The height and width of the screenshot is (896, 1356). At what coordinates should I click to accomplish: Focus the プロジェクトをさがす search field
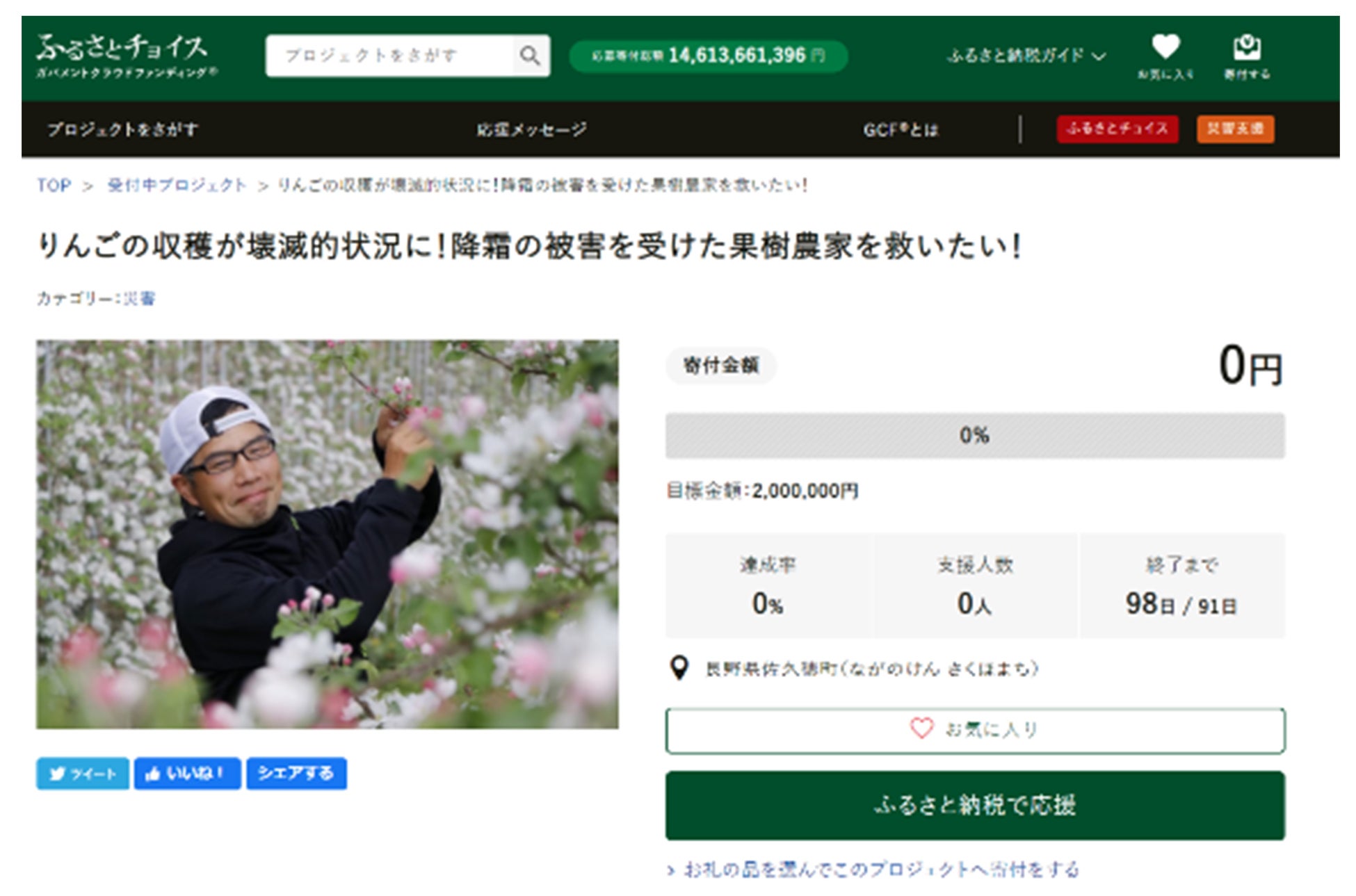coord(389,56)
